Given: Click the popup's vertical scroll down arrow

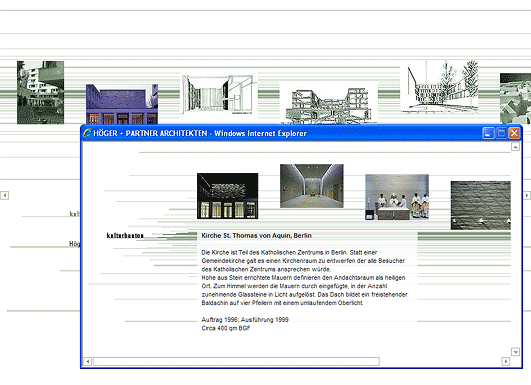Looking at the screenshot, I should (515, 352).
